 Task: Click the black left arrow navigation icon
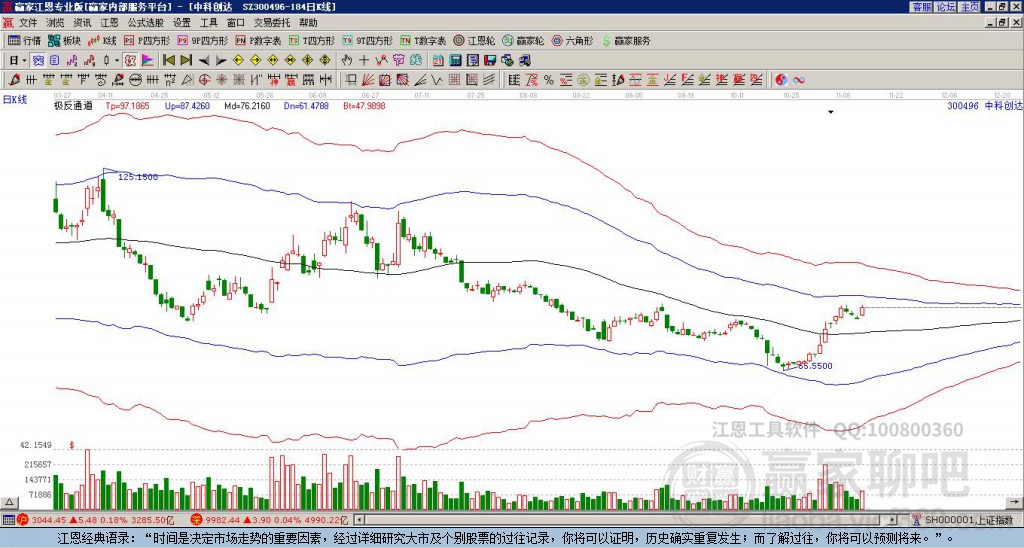point(204,61)
